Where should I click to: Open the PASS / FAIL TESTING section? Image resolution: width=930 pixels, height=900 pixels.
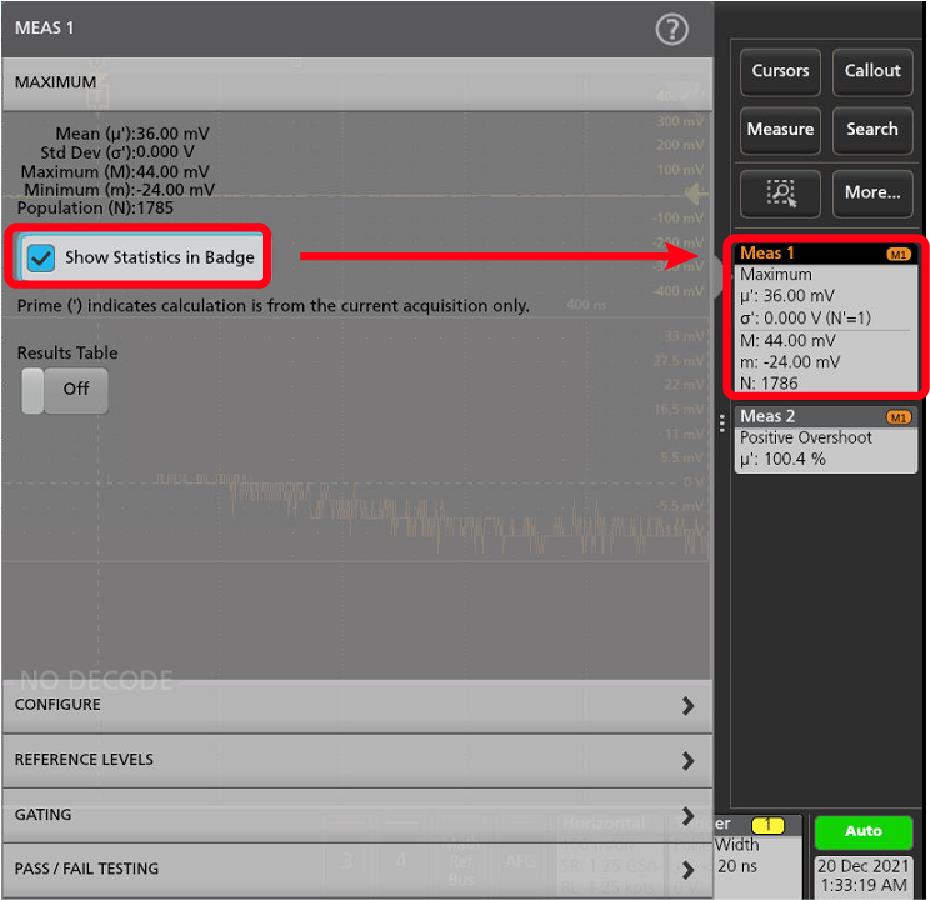click(x=357, y=869)
